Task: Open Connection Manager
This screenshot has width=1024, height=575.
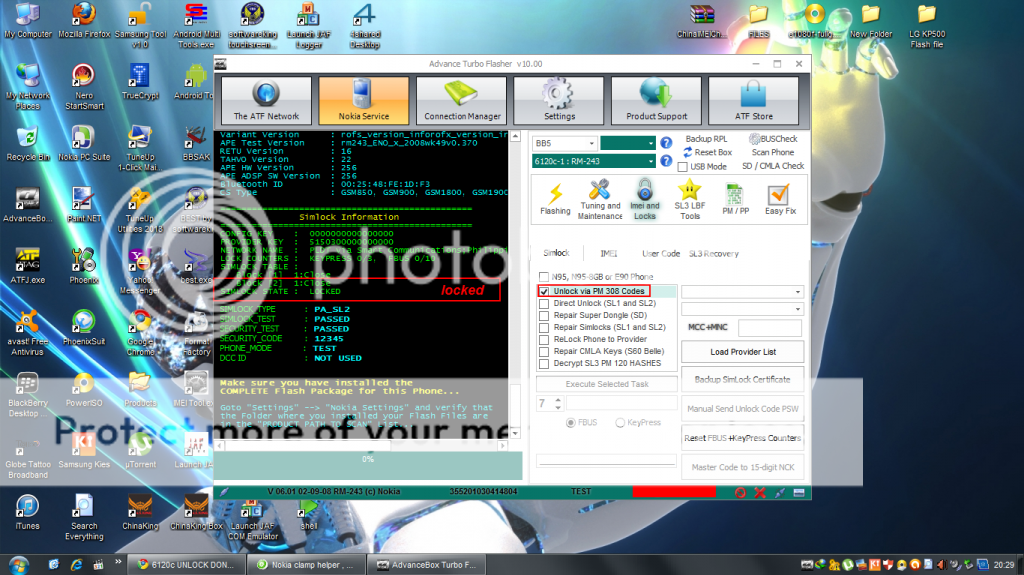Action: coord(462,100)
